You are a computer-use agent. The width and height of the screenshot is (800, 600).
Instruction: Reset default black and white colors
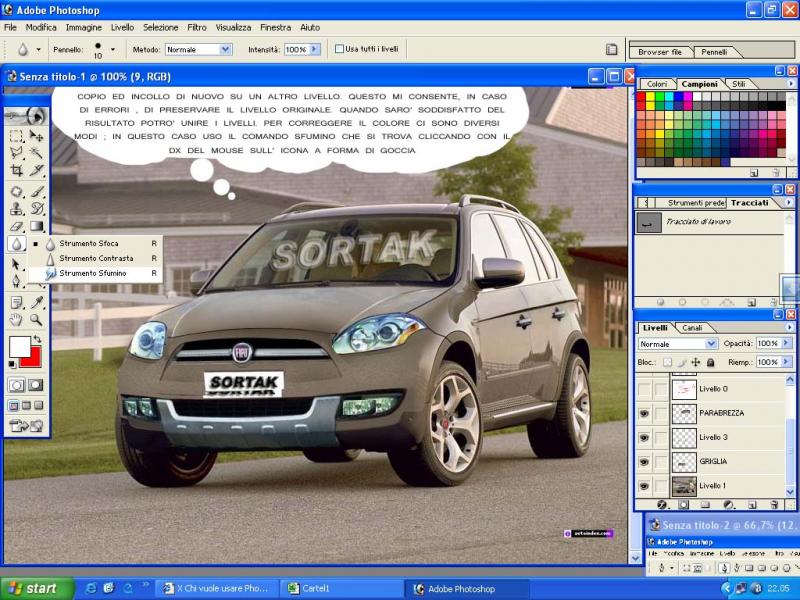12,364
